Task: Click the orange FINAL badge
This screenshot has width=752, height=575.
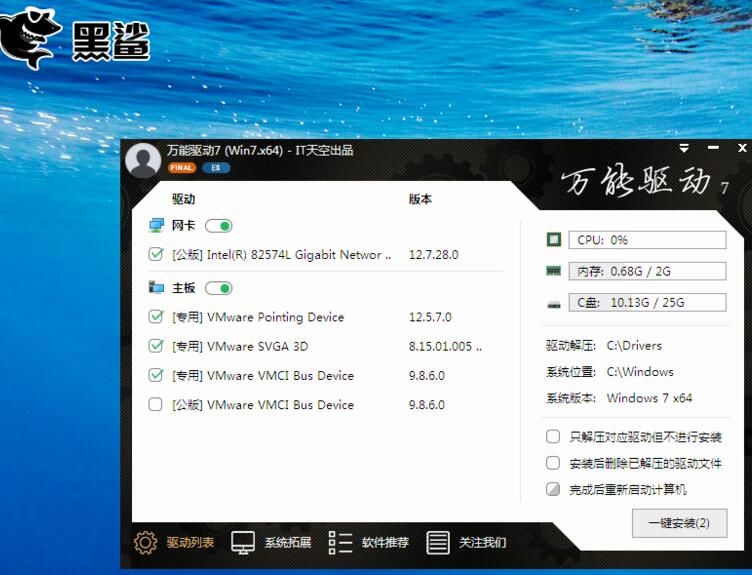Action: 181,168
